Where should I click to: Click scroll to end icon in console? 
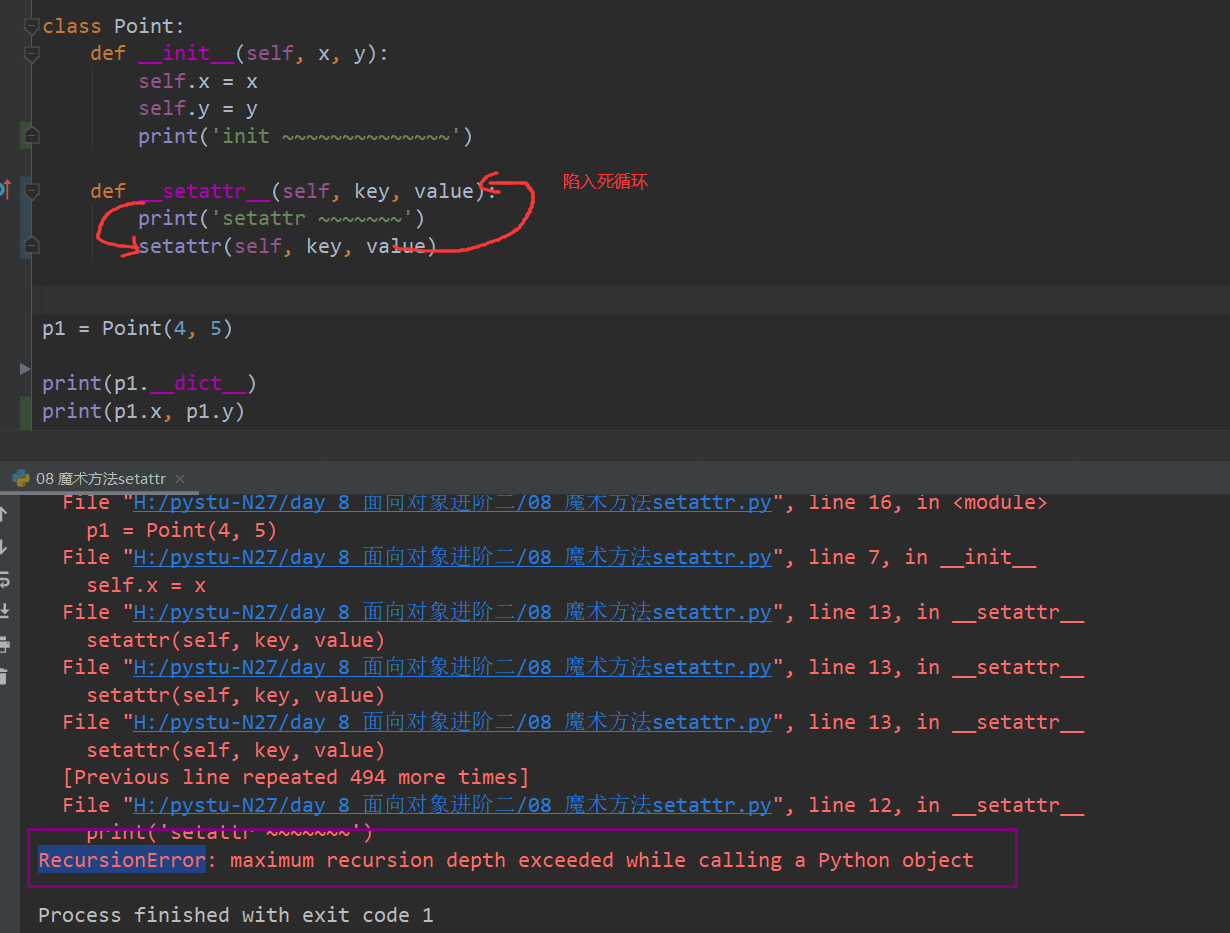[3, 611]
